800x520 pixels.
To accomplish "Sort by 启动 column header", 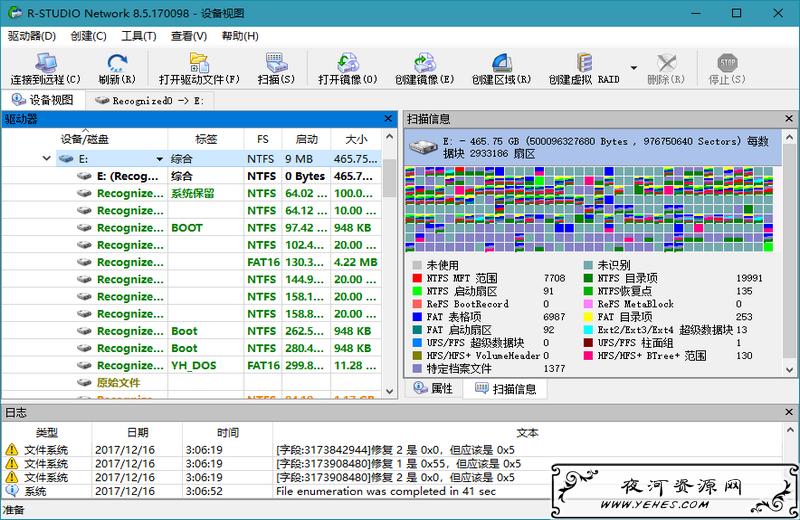I will coord(306,139).
